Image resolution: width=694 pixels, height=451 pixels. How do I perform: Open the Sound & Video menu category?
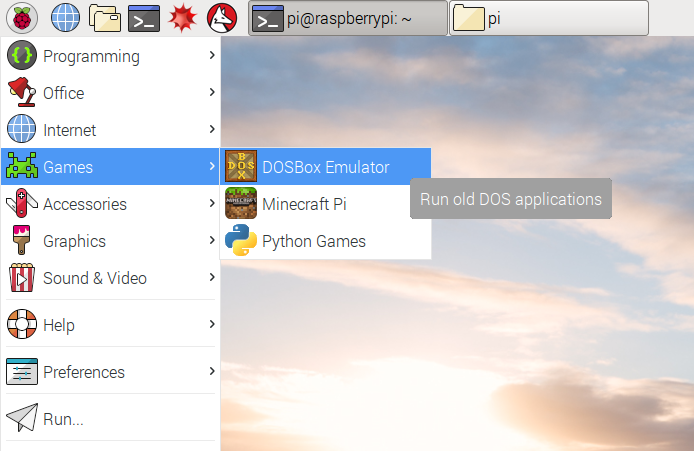(110, 278)
